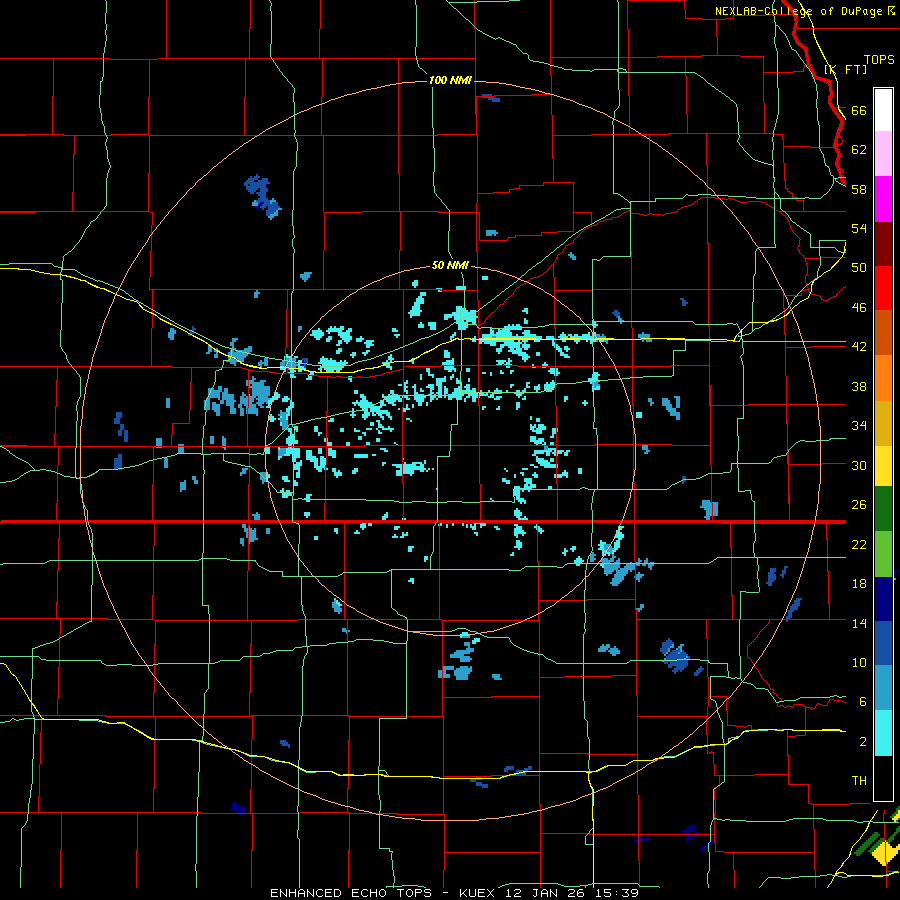Viewport: 900px width, 900px height.
Task: Select the light blue legend swatch
Action: point(883,688)
